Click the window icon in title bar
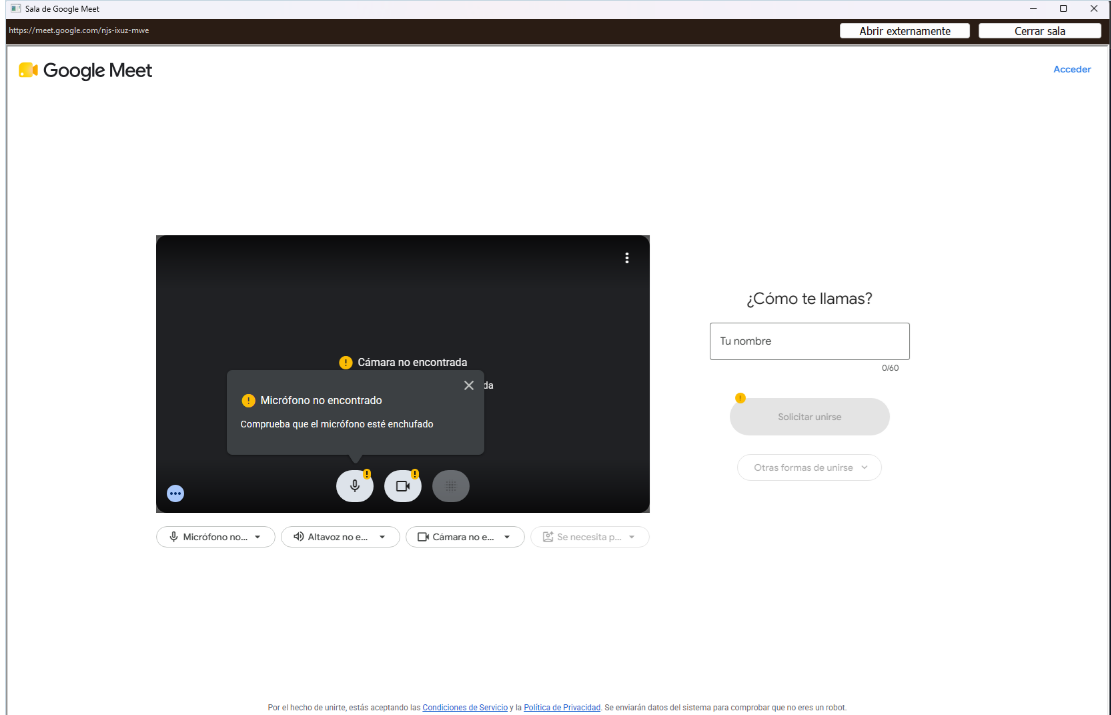Image resolution: width=1111 pixels, height=715 pixels. (15, 9)
